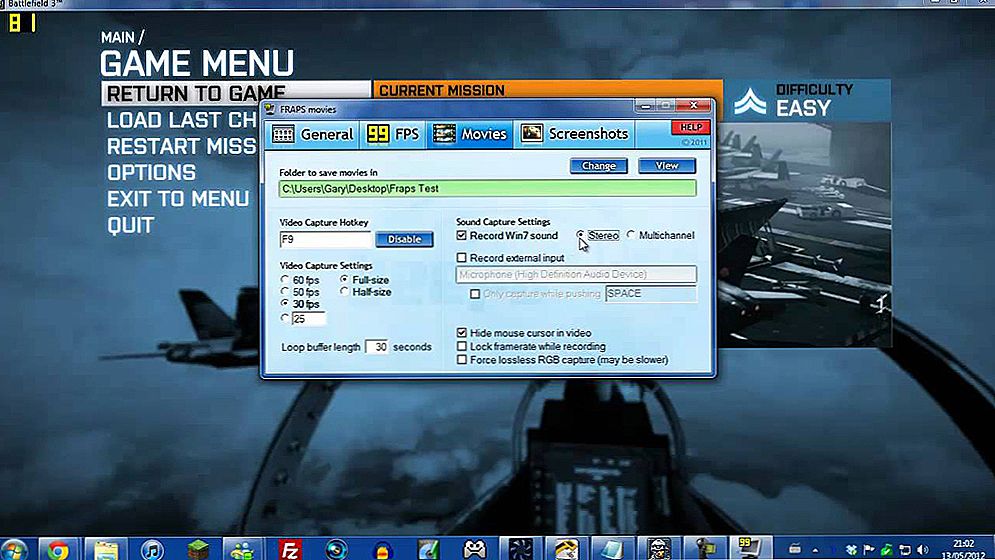Open the game controller taskbar icon
Screen dimensions: 995x560
point(475,550)
